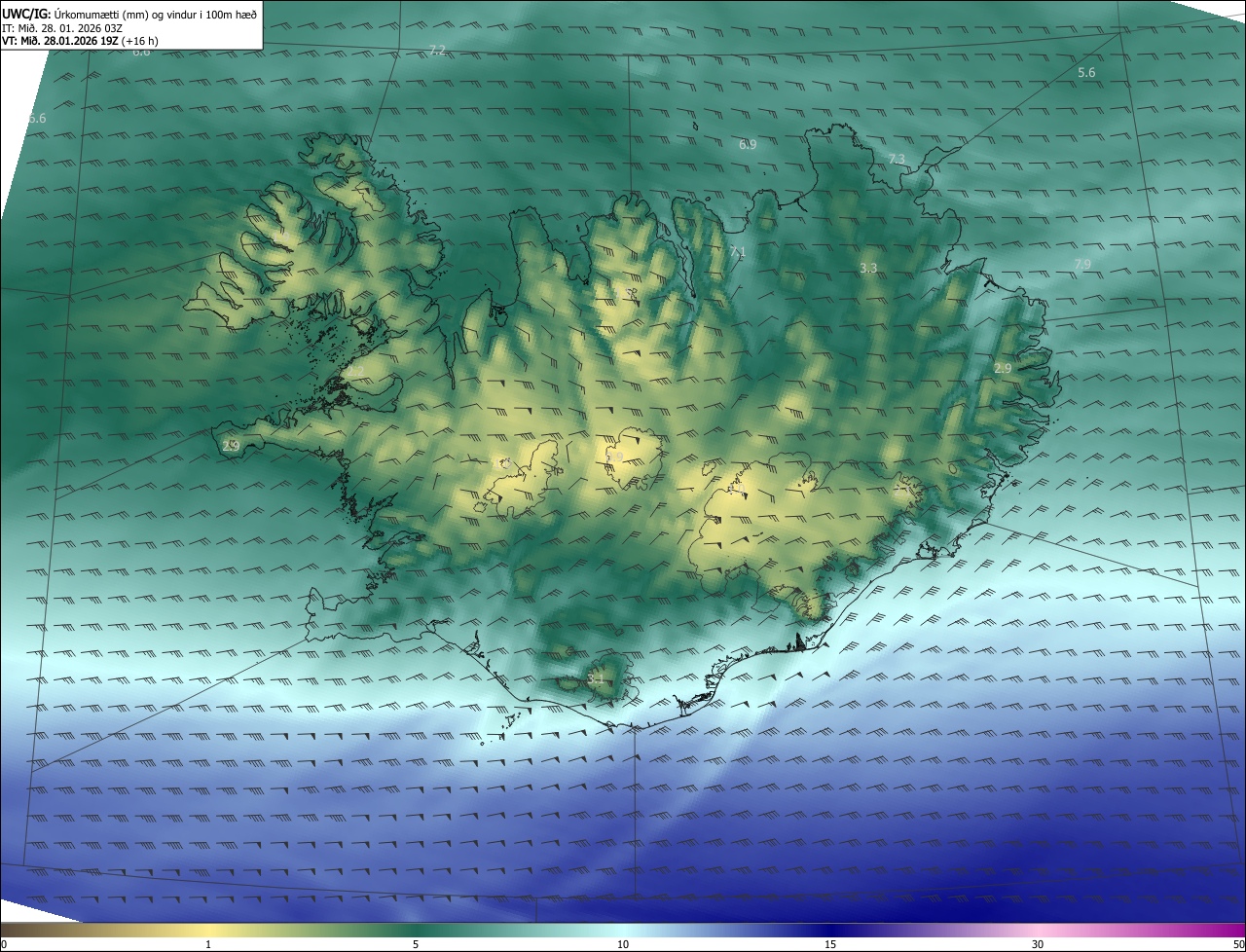Click the 7.9 value label
Screen dimensions: 1246x952
click(1082, 264)
